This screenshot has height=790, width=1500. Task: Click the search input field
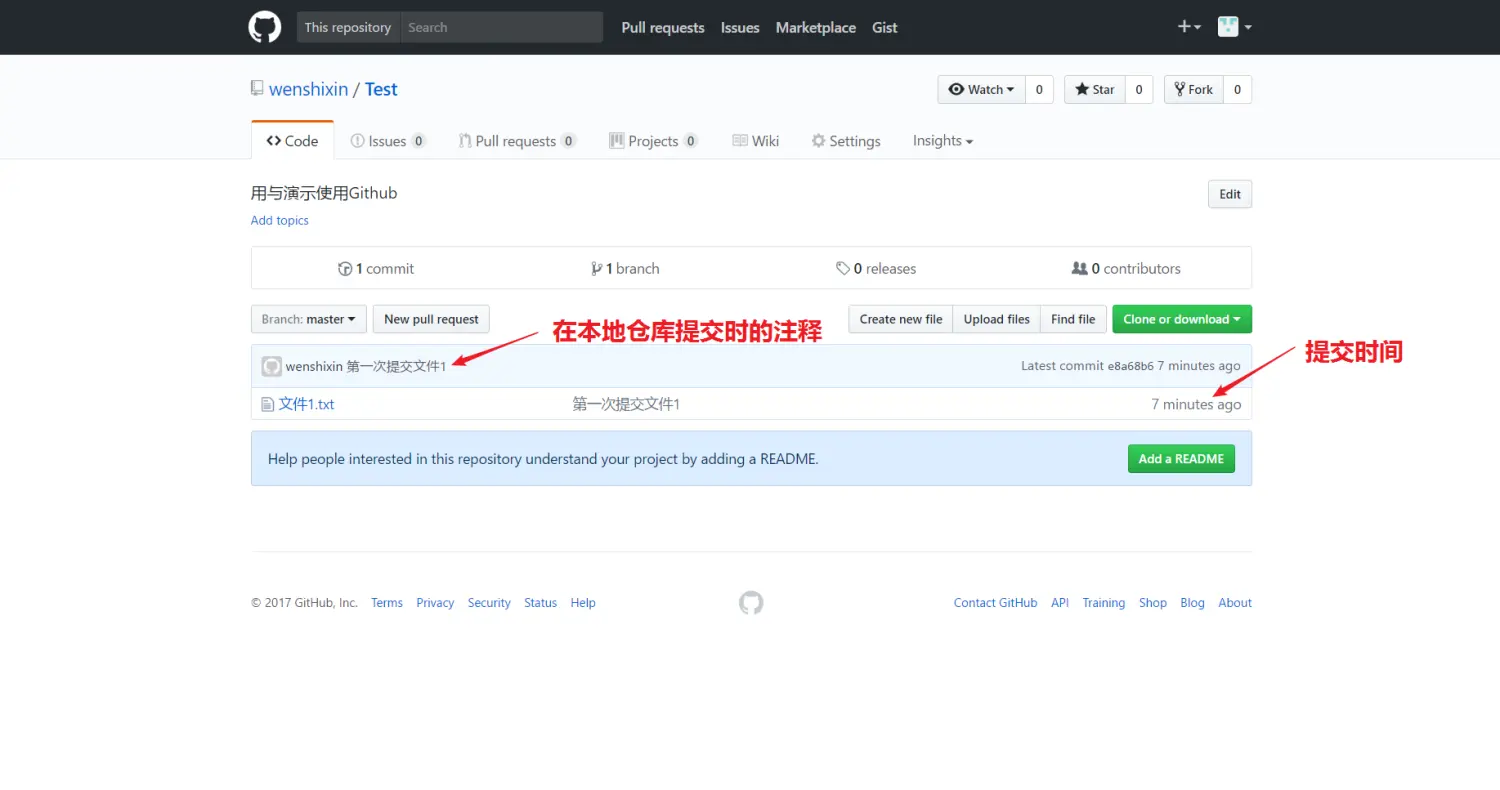pyautogui.click(x=502, y=27)
